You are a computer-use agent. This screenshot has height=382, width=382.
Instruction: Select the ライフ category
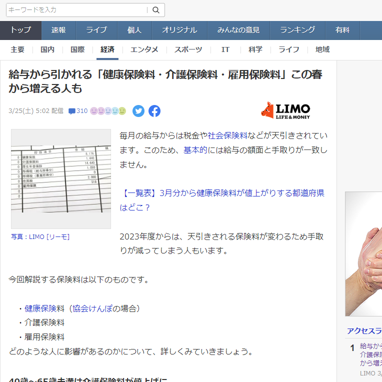[x=289, y=50]
